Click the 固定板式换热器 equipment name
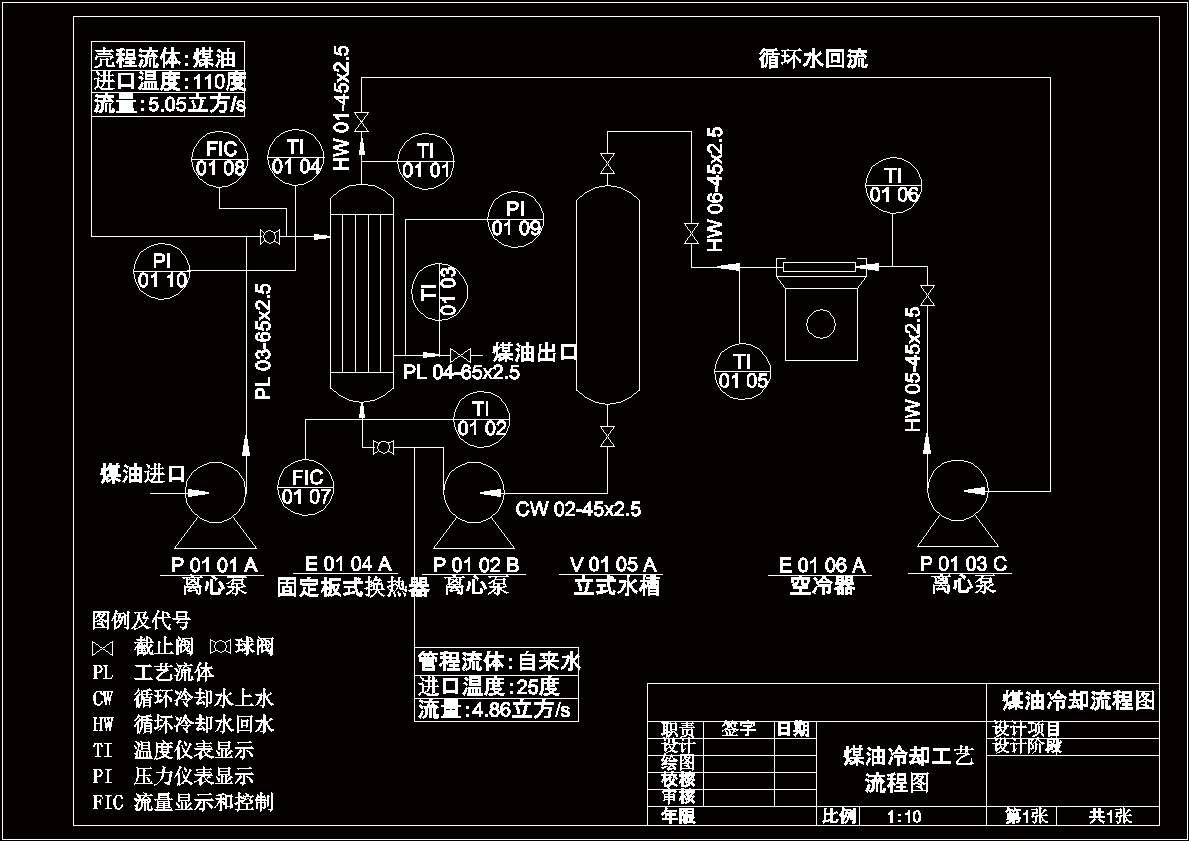 tap(353, 587)
